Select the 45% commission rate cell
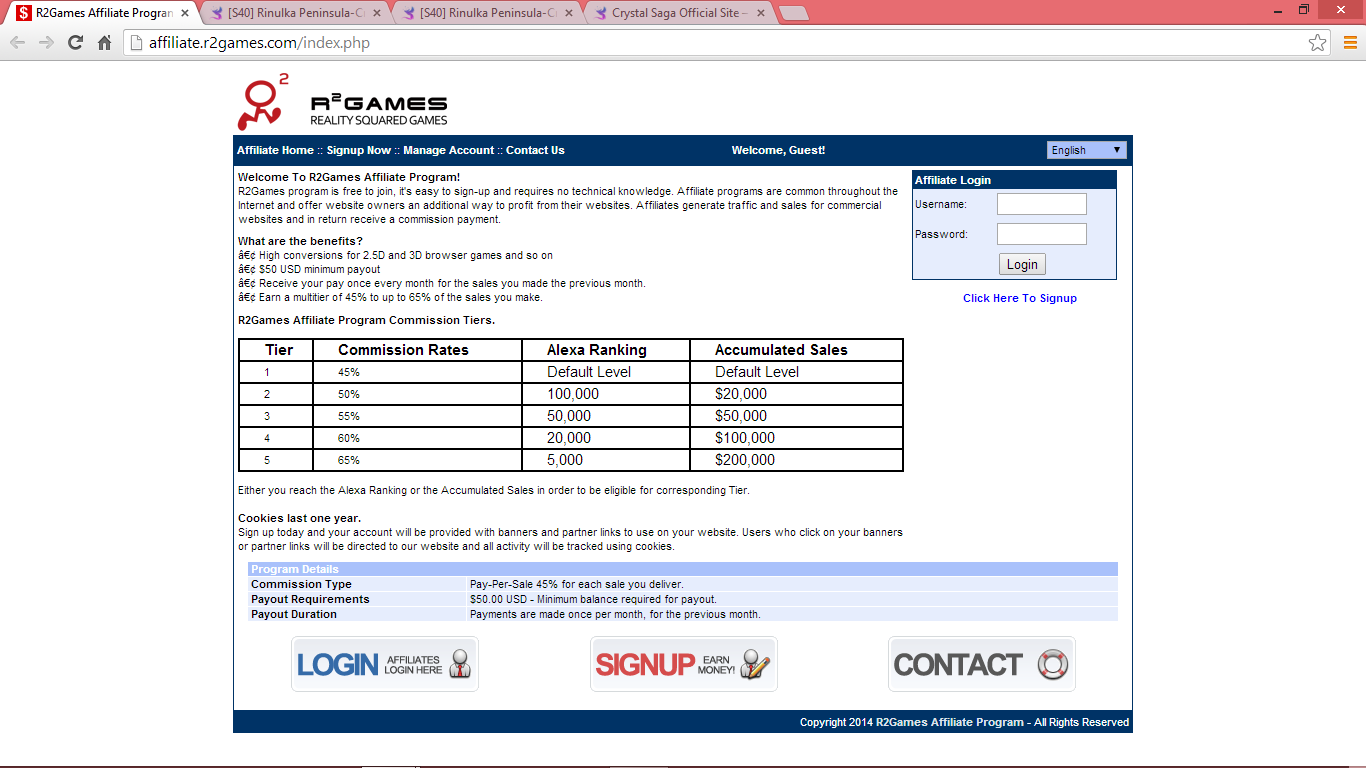Image resolution: width=1366 pixels, height=768 pixels. pyautogui.click(x=418, y=372)
